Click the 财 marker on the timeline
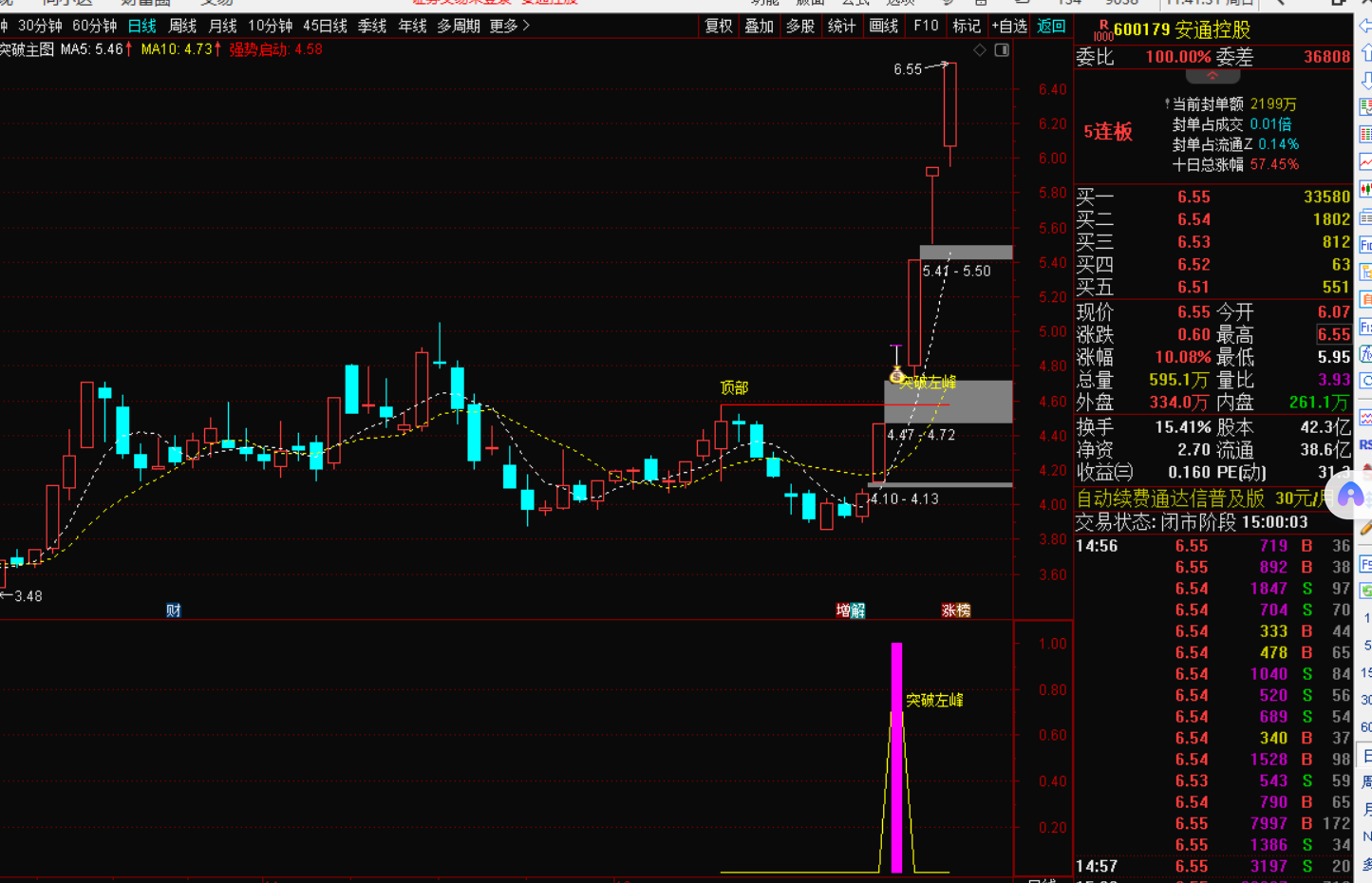This screenshot has width=1372, height=883. point(173,611)
